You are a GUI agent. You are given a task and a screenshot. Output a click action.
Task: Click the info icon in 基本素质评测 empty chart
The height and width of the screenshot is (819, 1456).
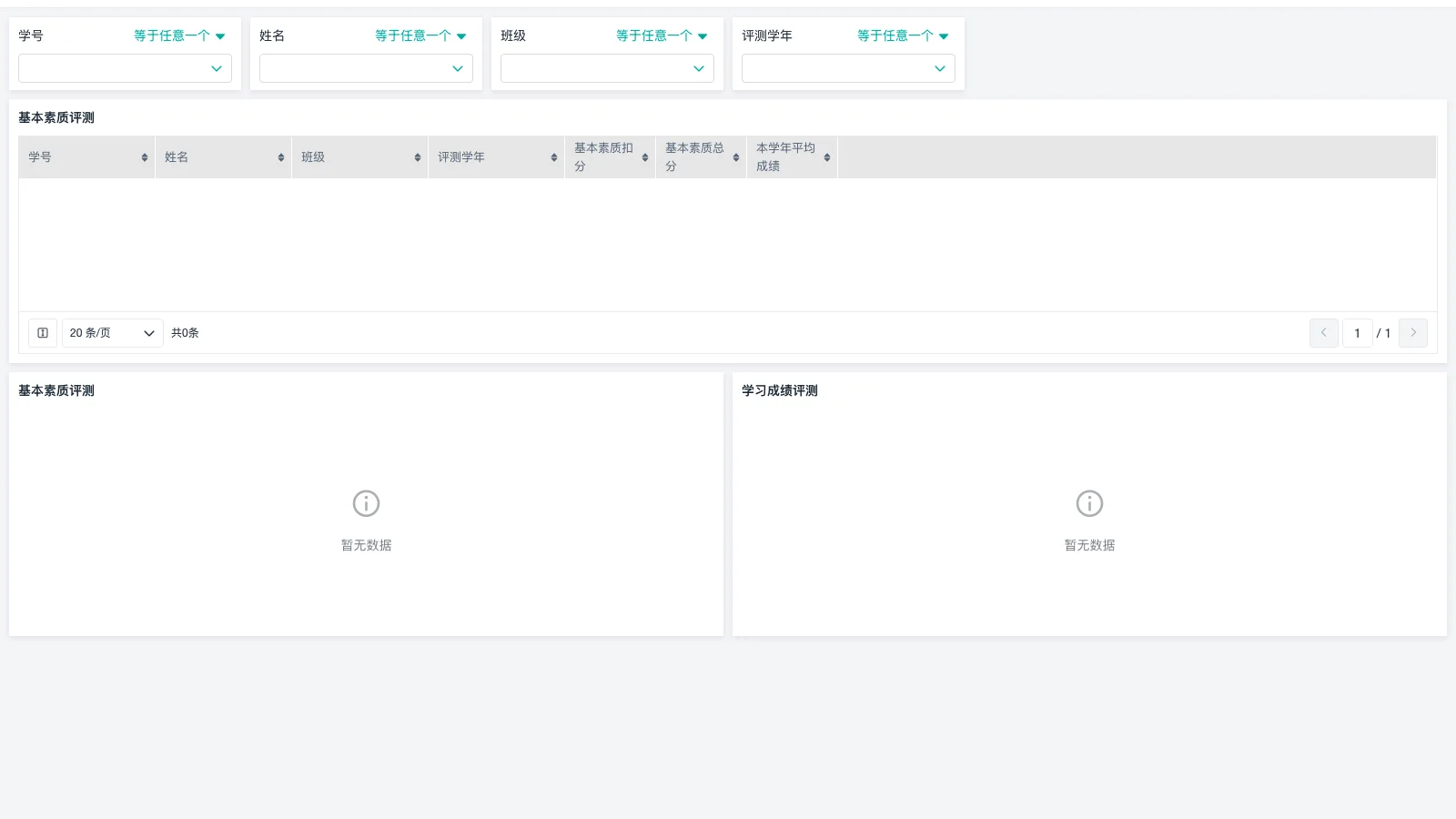366,503
